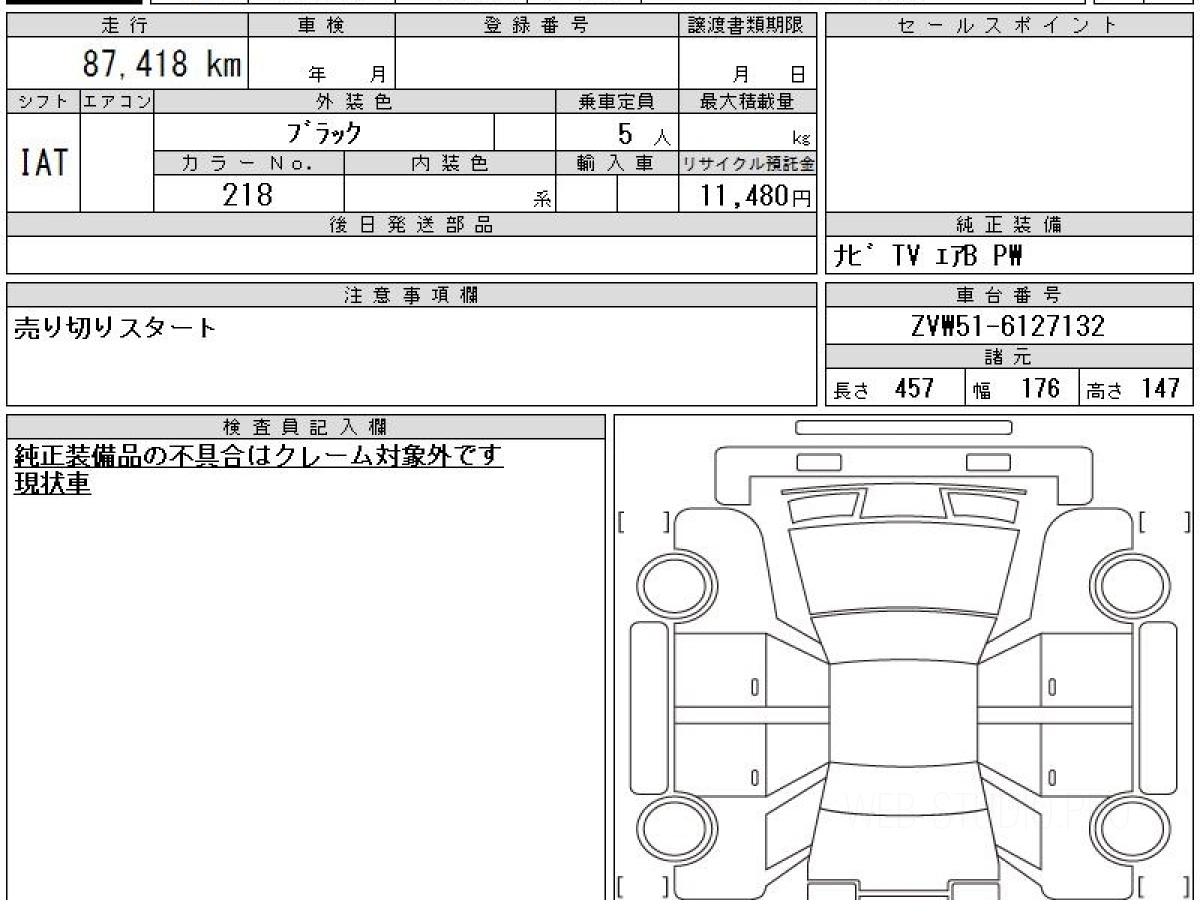Click the 日 label under 譲渡書類期限
Image resolution: width=1200 pixels, height=900 pixels.
[797, 73]
